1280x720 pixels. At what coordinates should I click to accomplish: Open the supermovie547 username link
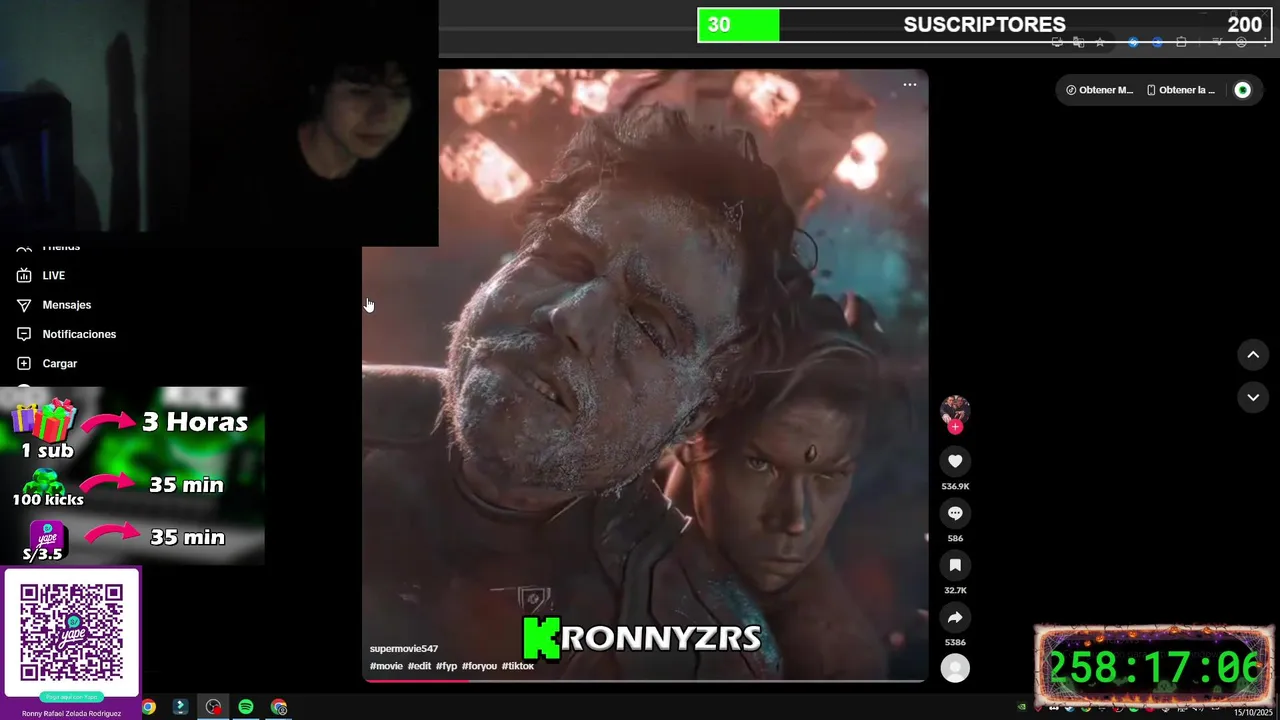pos(404,649)
